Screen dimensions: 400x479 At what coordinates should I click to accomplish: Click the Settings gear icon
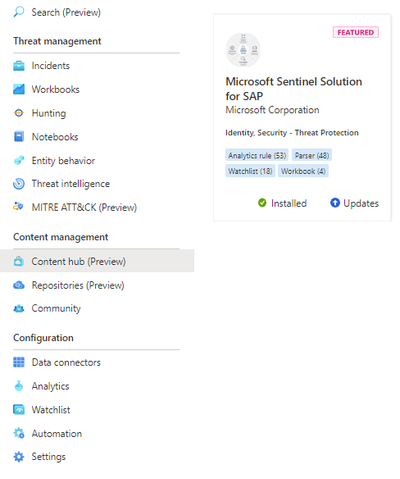pyautogui.click(x=19, y=457)
